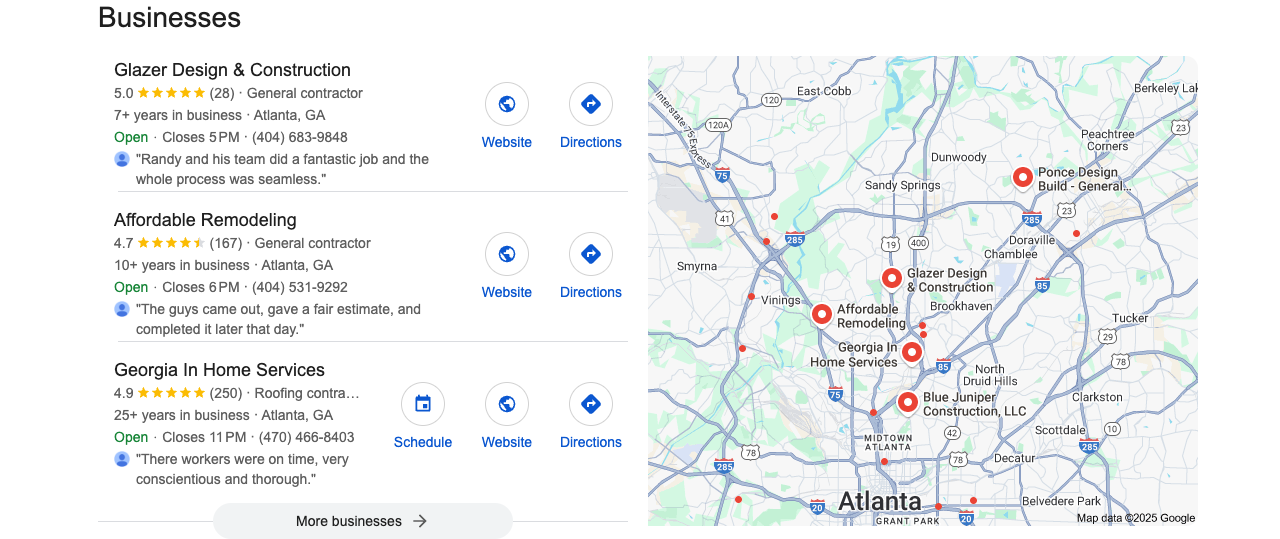Select Blue Juniper Construction map pin

click(907, 402)
